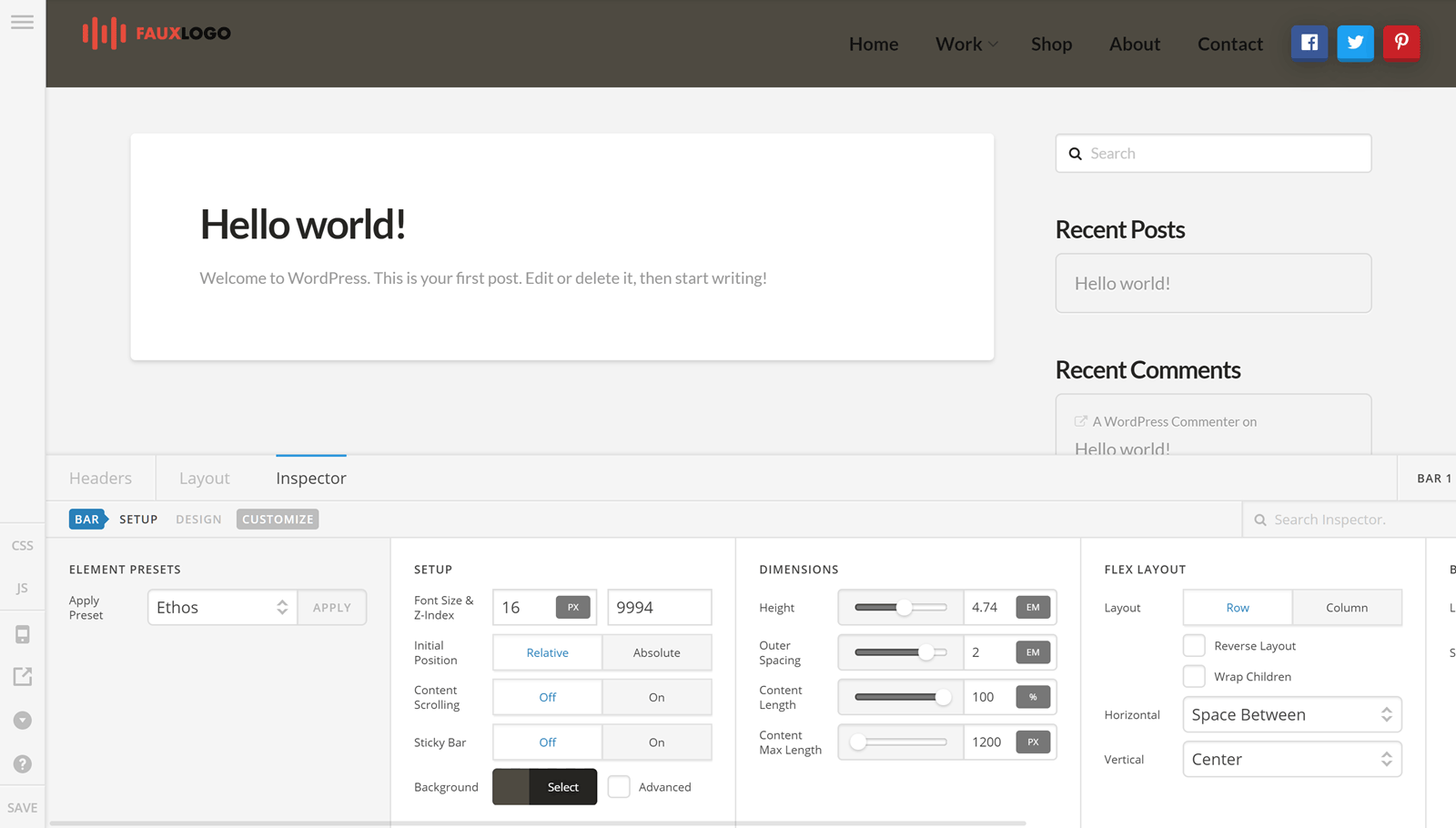Image resolution: width=1456 pixels, height=828 pixels.
Task: Switch to the Layout tab
Action: pyautogui.click(x=204, y=479)
